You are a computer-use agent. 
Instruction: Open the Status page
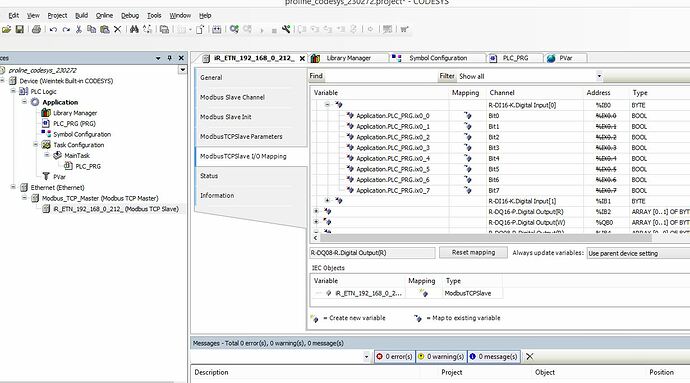click(x=209, y=176)
